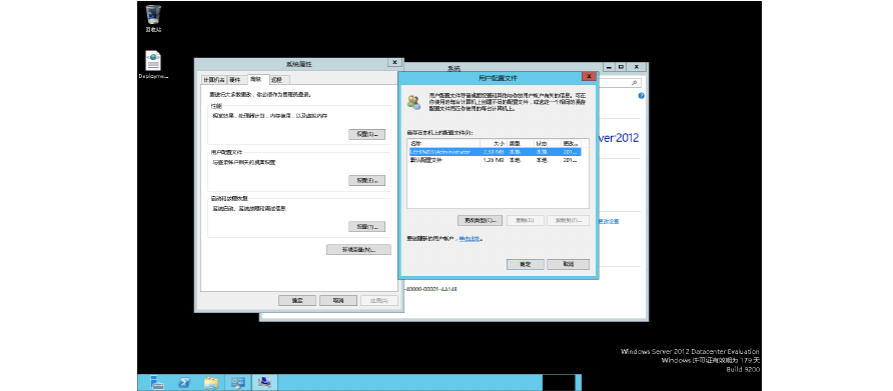
Task: Select the Deployment file desktop icon
Action: (153, 64)
